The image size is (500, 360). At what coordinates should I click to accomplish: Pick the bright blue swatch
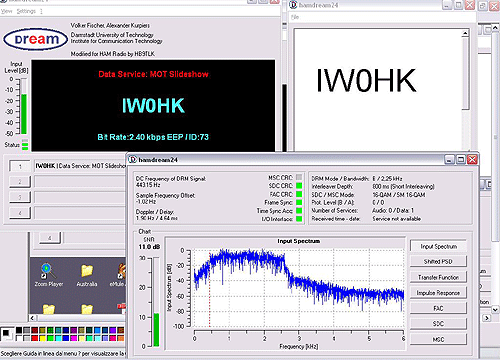[x=66, y=338]
